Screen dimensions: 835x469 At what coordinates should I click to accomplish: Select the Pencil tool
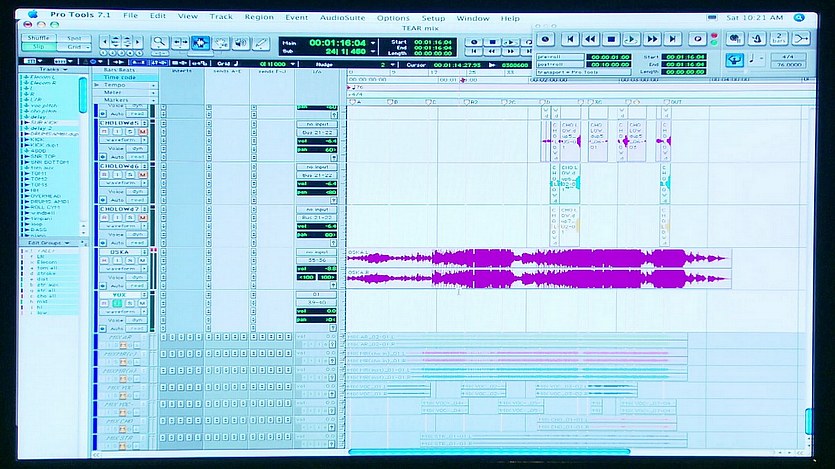261,43
